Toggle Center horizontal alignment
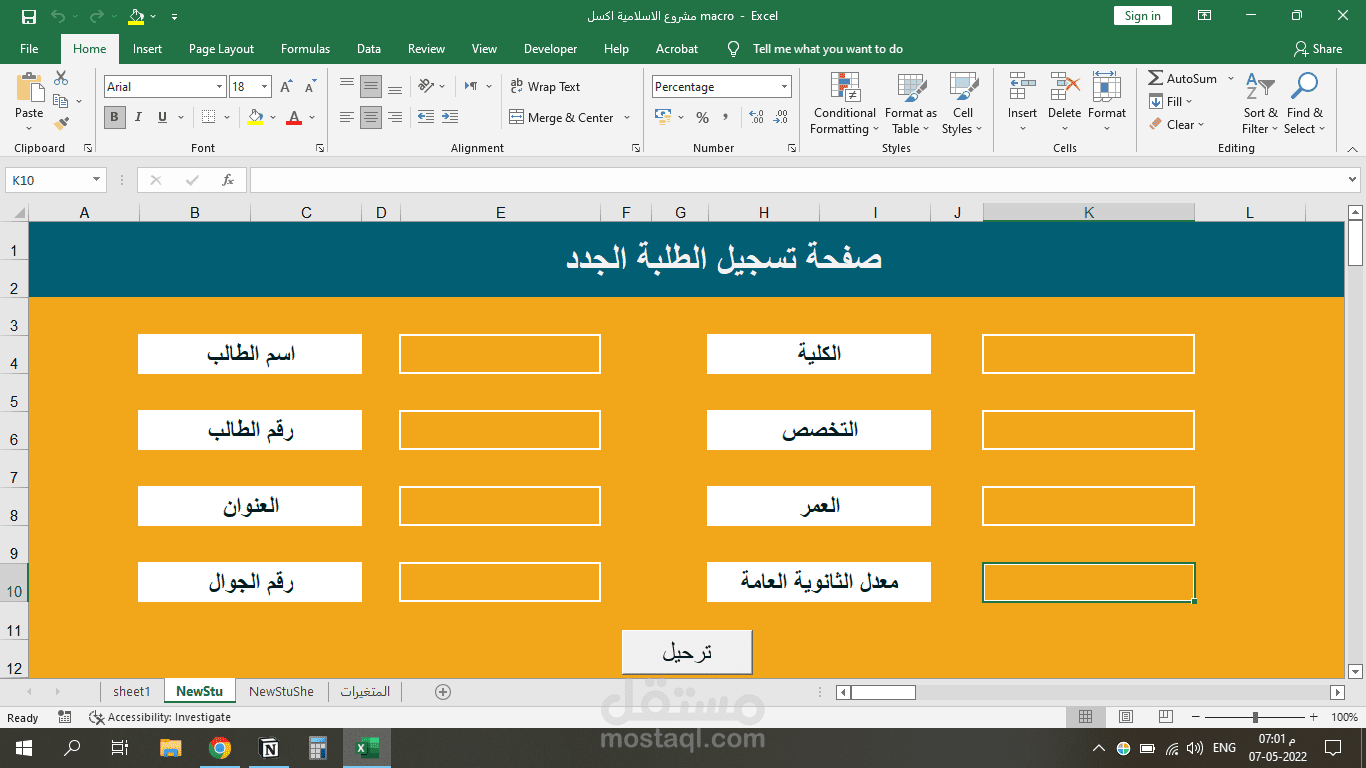The image size is (1366, 768). click(x=371, y=117)
